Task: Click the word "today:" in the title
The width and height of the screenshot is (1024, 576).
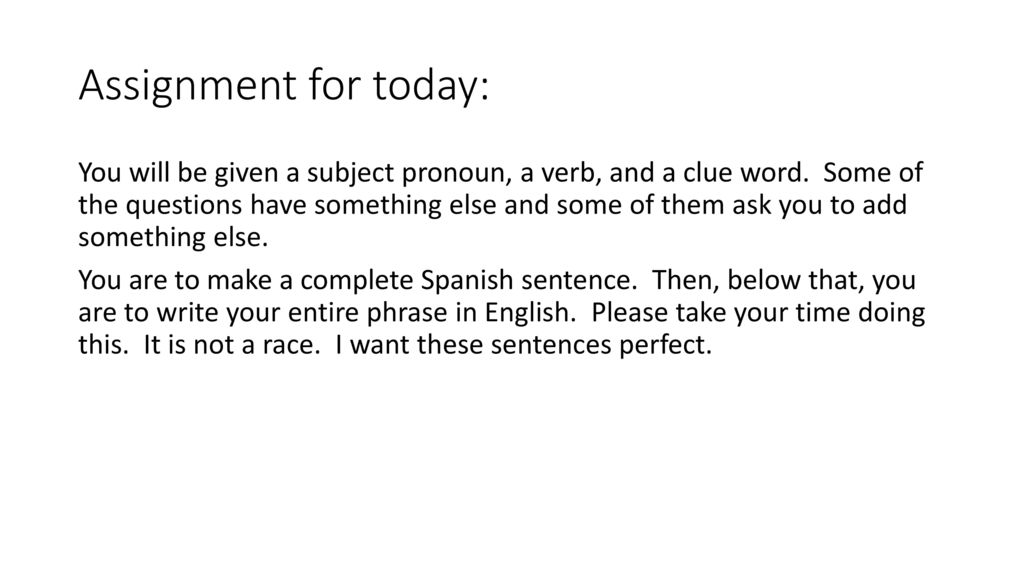Action: tap(431, 86)
